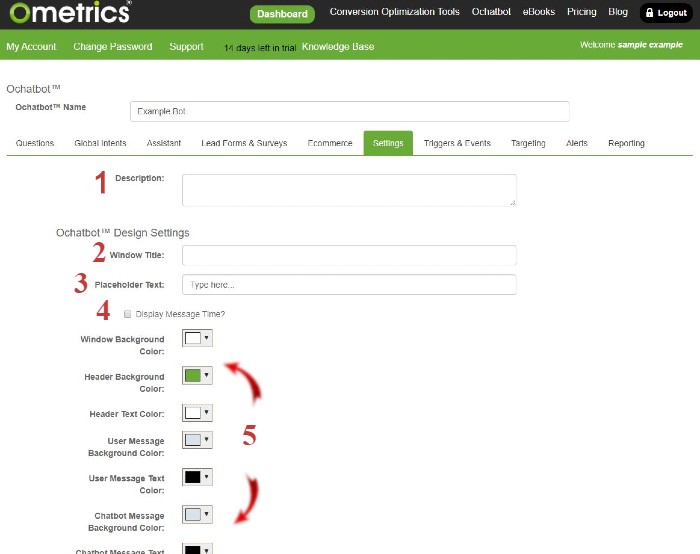Go to the Reporting tab
The image size is (700, 554).
pyautogui.click(x=626, y=143)
